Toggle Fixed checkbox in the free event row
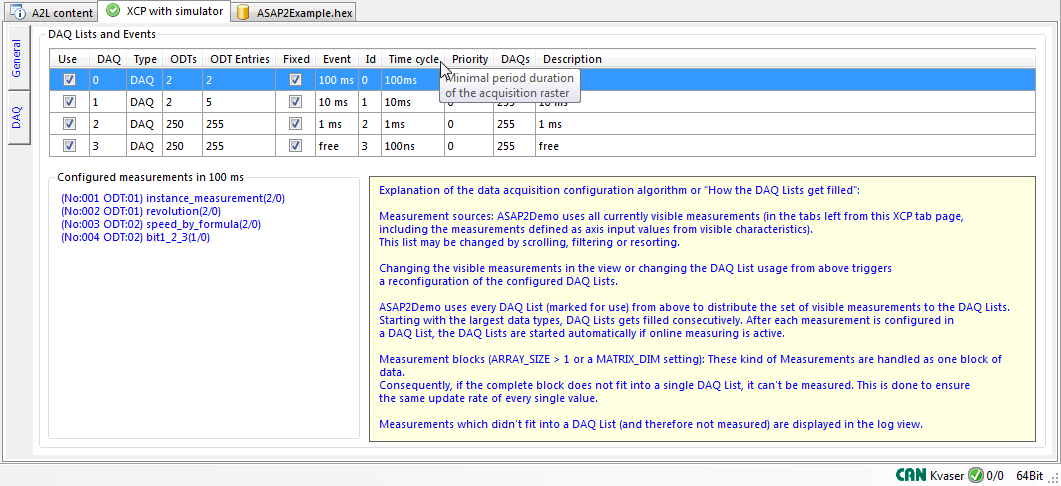The image size is (1061, 486). coord(295,146)
